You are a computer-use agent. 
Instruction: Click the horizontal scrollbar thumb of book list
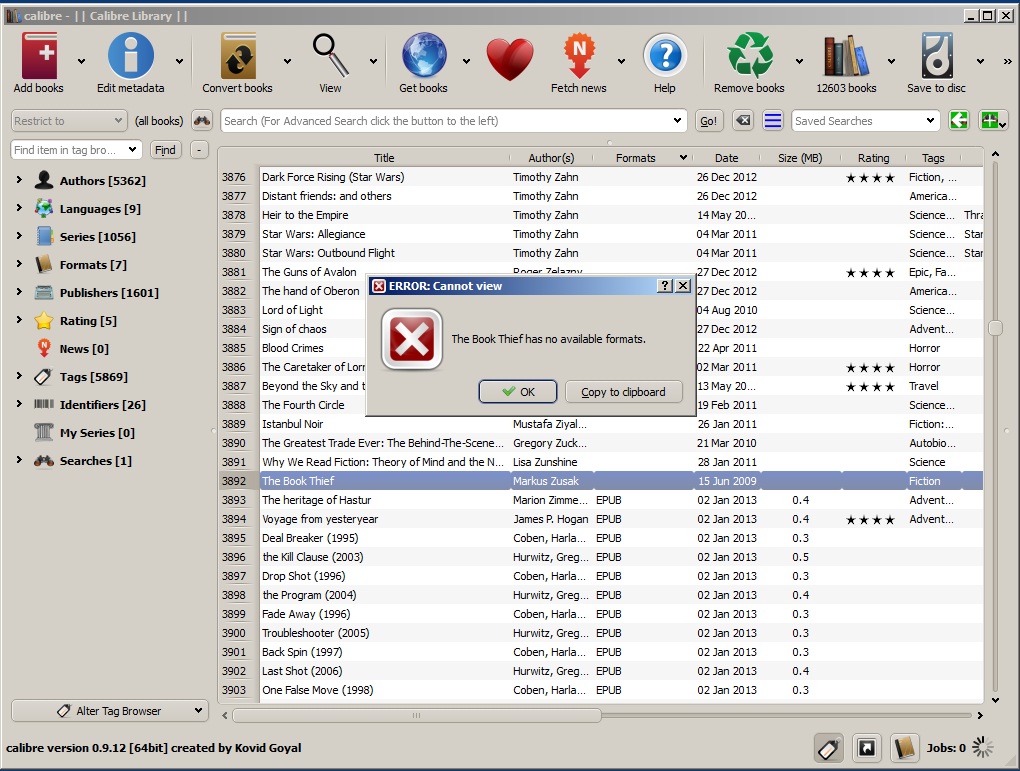pos(416,715)
